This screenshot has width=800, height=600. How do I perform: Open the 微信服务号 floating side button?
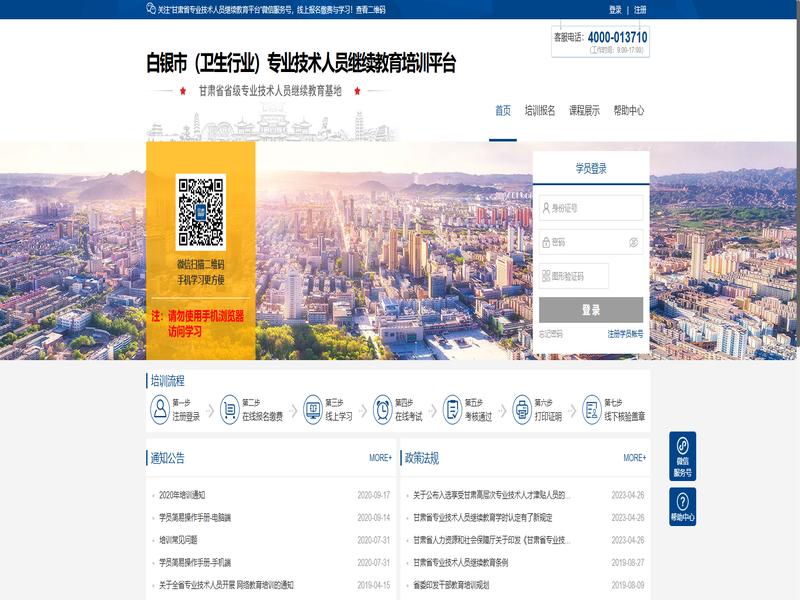point(682,456)
